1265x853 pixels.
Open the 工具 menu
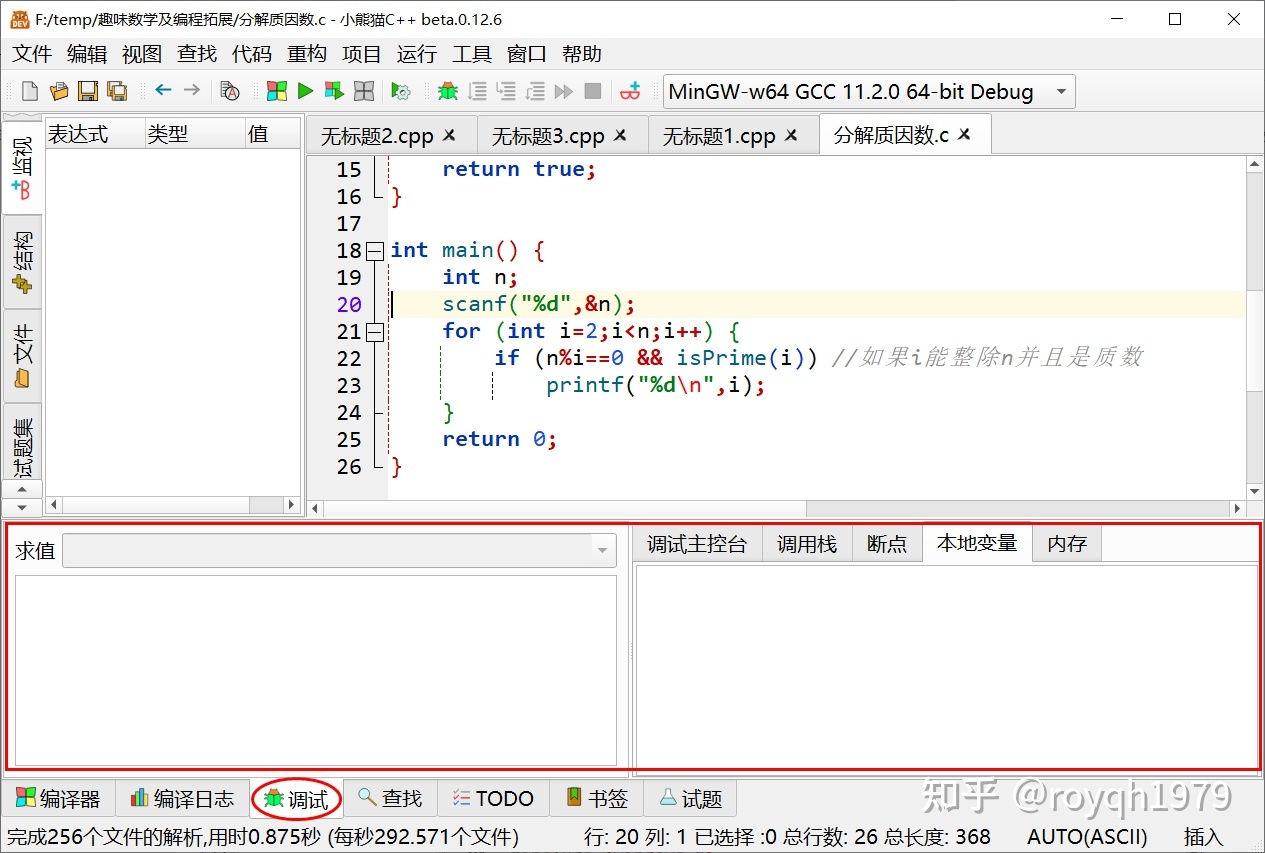click(472, 54)
